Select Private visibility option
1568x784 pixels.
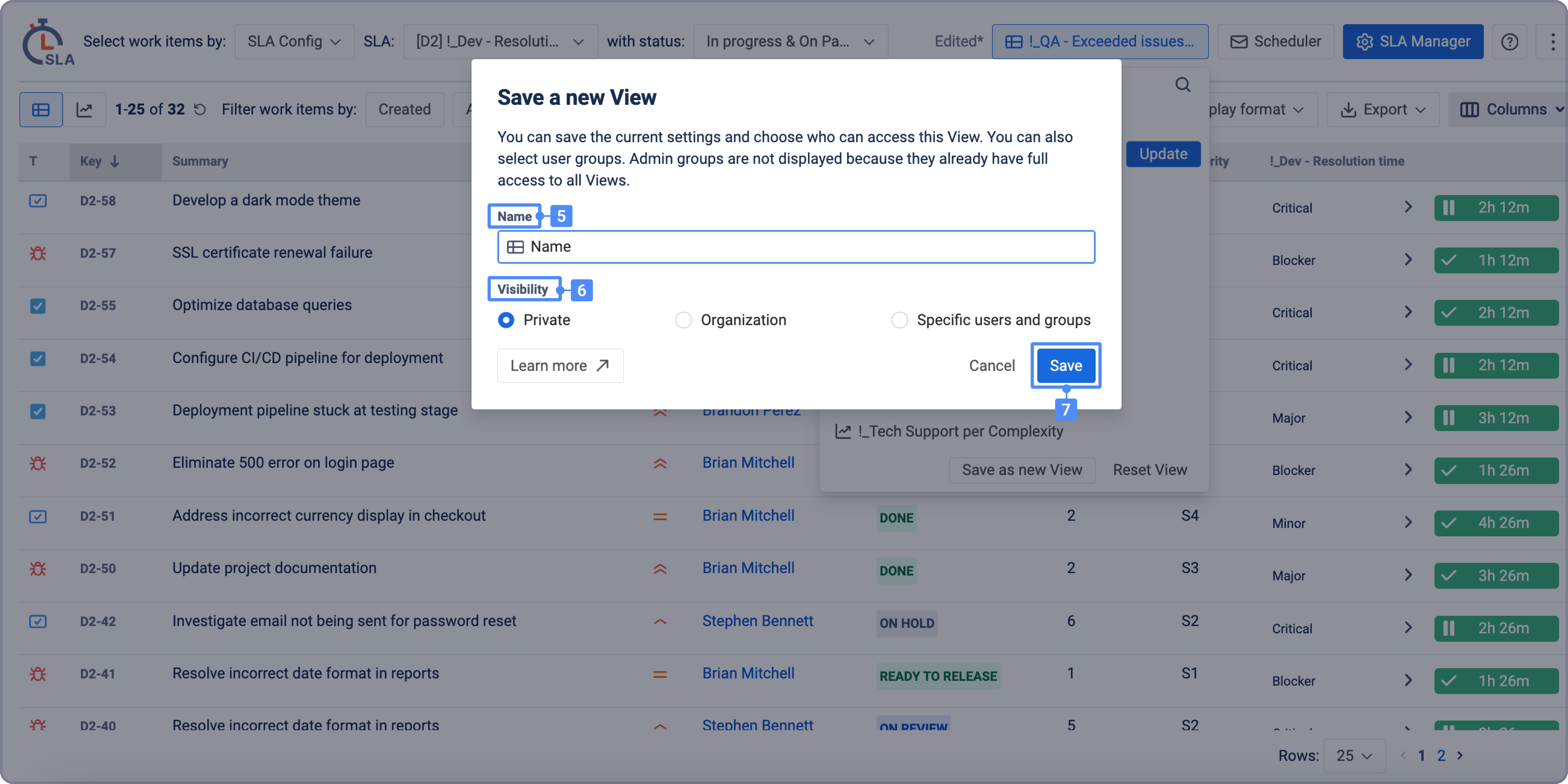coord(506,320)
